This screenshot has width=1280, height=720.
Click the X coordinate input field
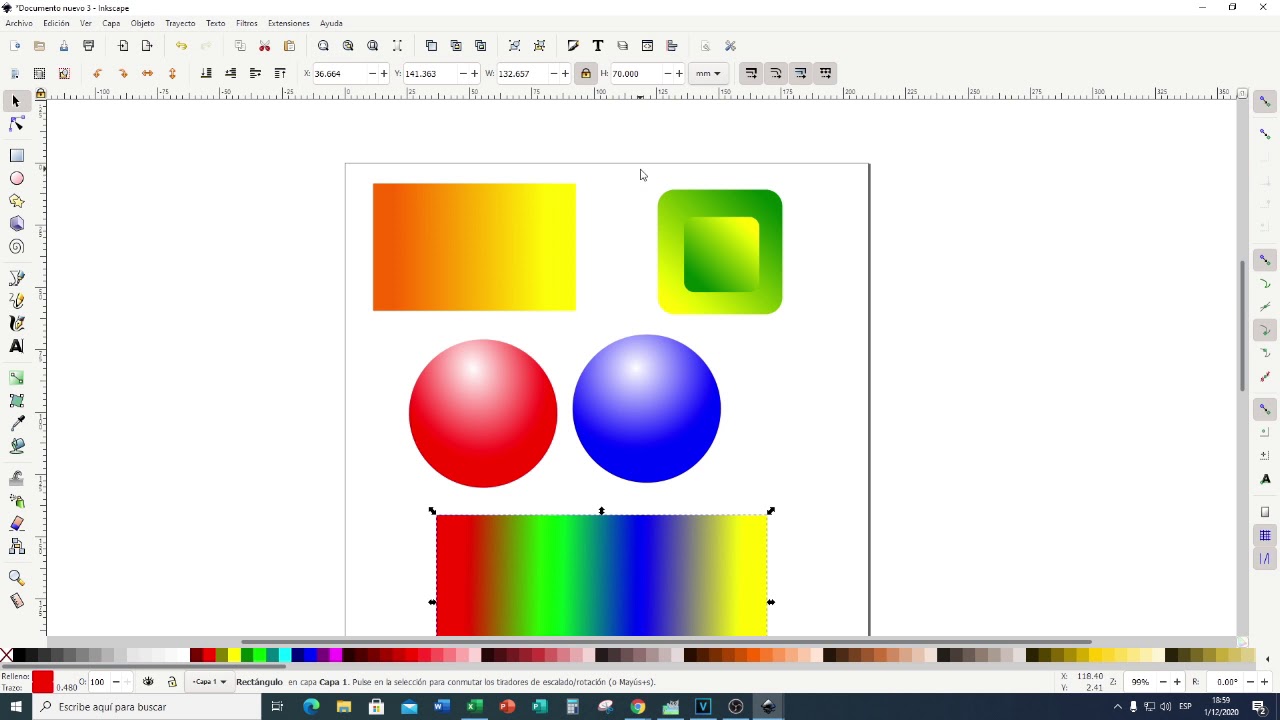(339, 73)
